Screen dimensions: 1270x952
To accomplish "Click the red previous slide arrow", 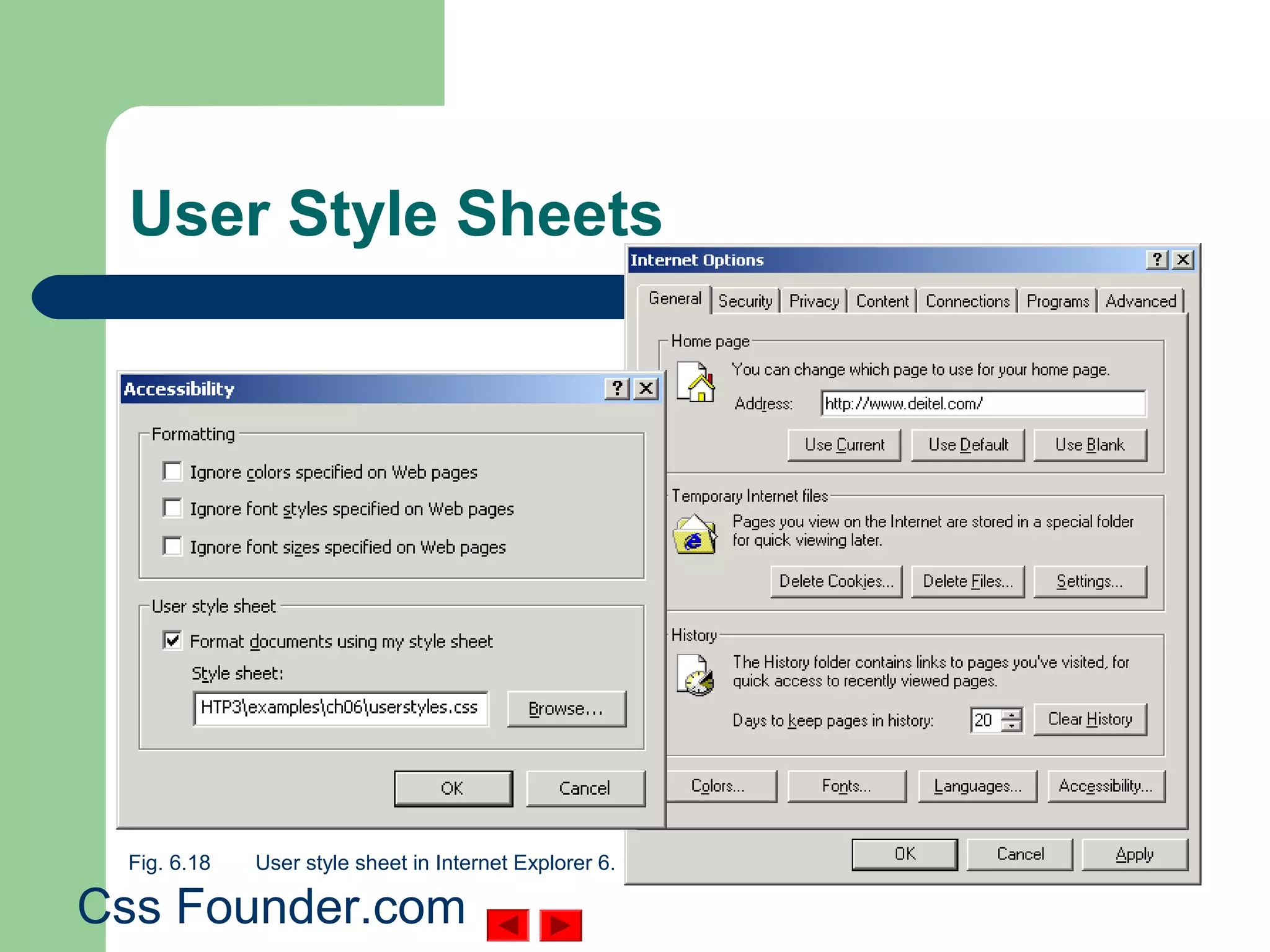I will tap(508, 925).
